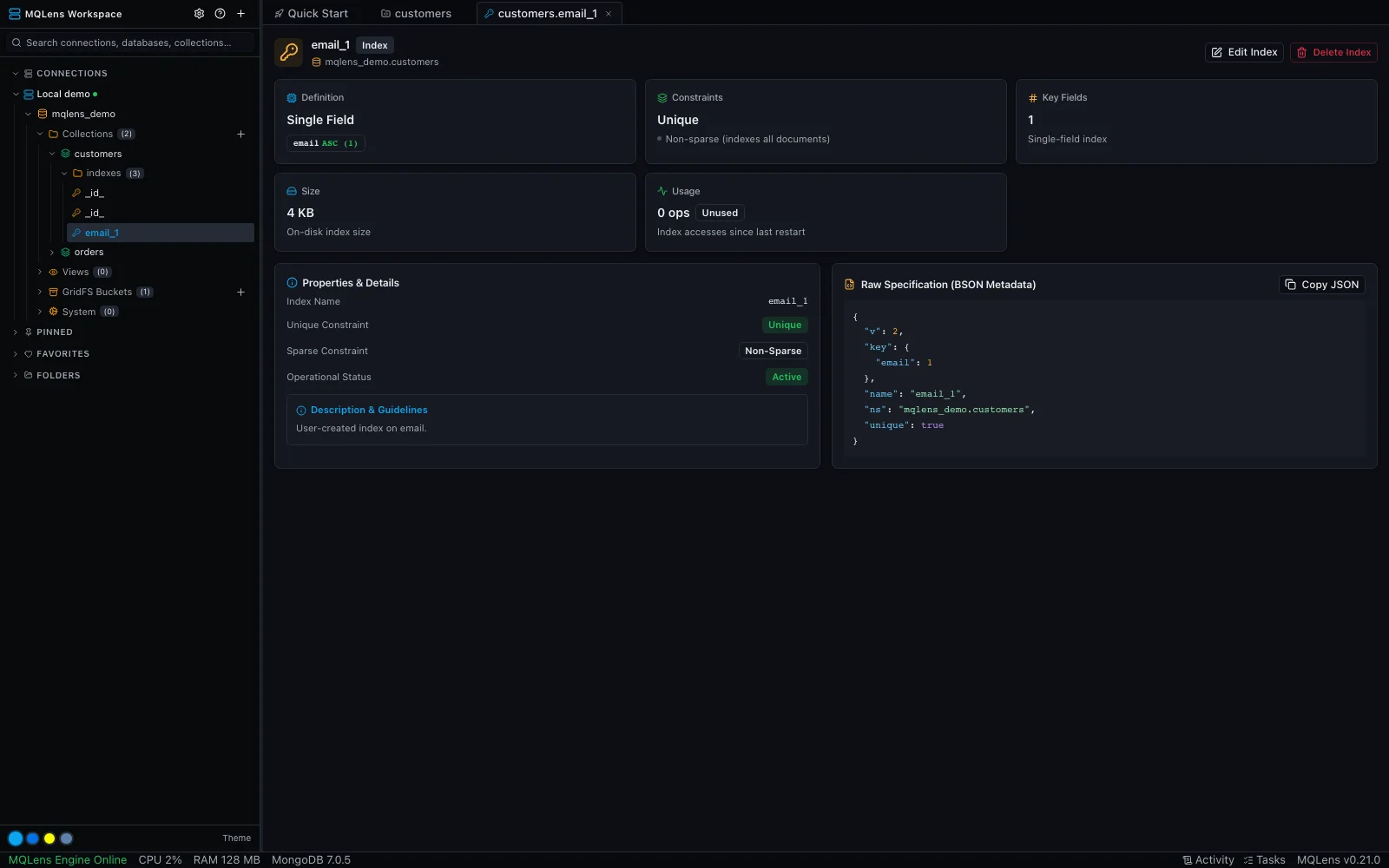Screen dimensions: 1389x868
Task: Click the document icon beside Raw Specification
Action: tap(850, 285)
